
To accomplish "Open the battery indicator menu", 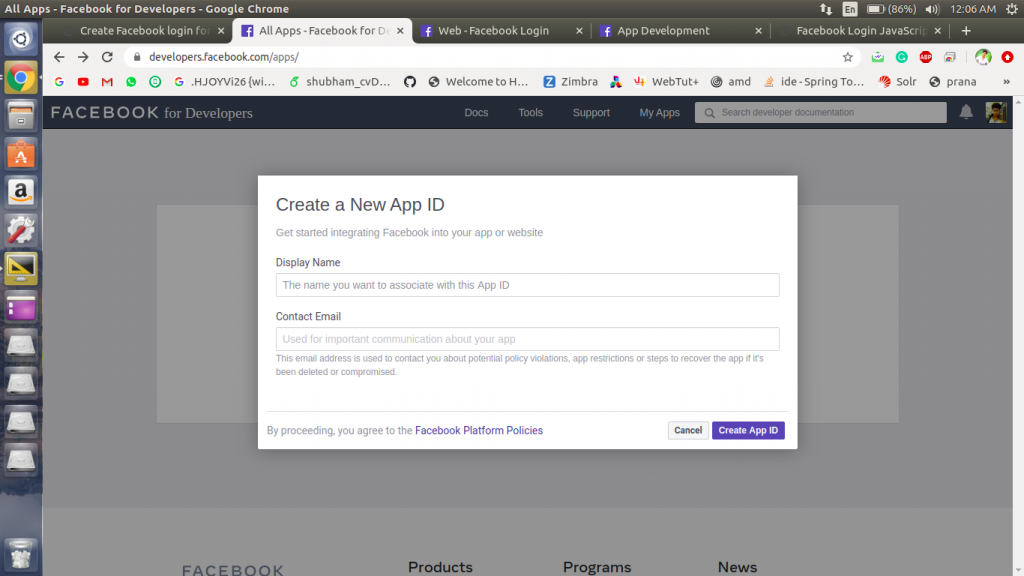I will [891, 8].
